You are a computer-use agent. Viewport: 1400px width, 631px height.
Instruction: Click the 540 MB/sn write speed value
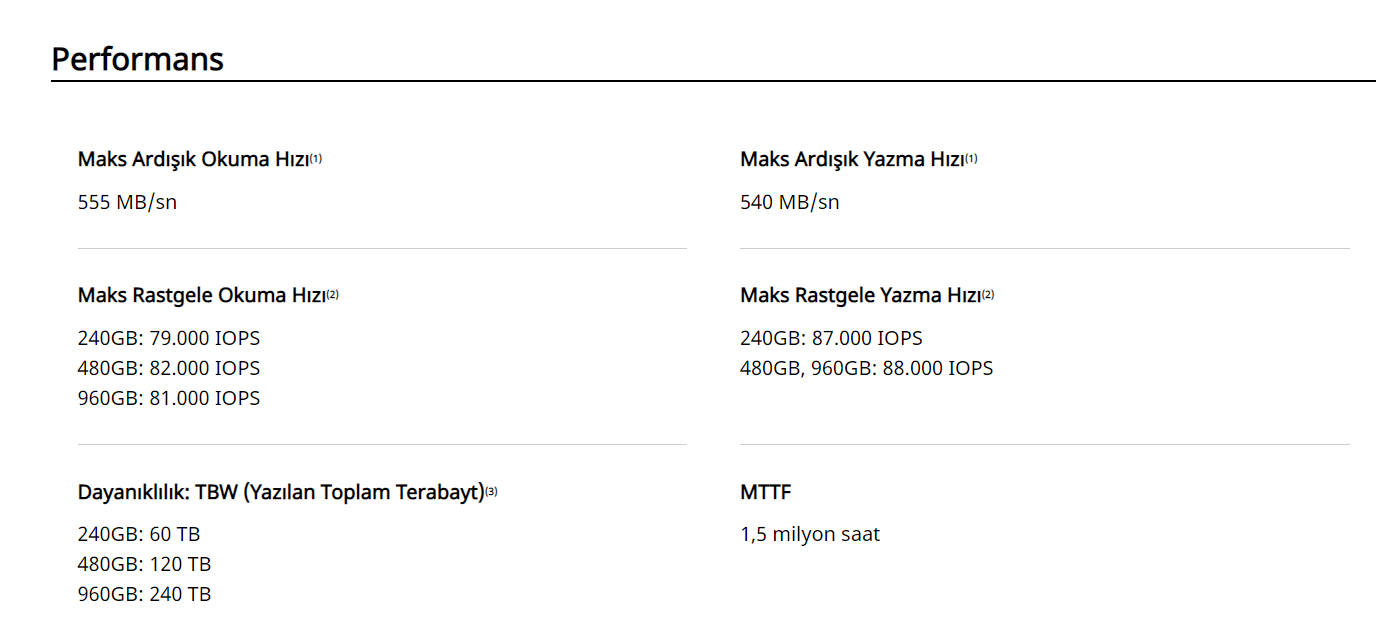point(789,202)
